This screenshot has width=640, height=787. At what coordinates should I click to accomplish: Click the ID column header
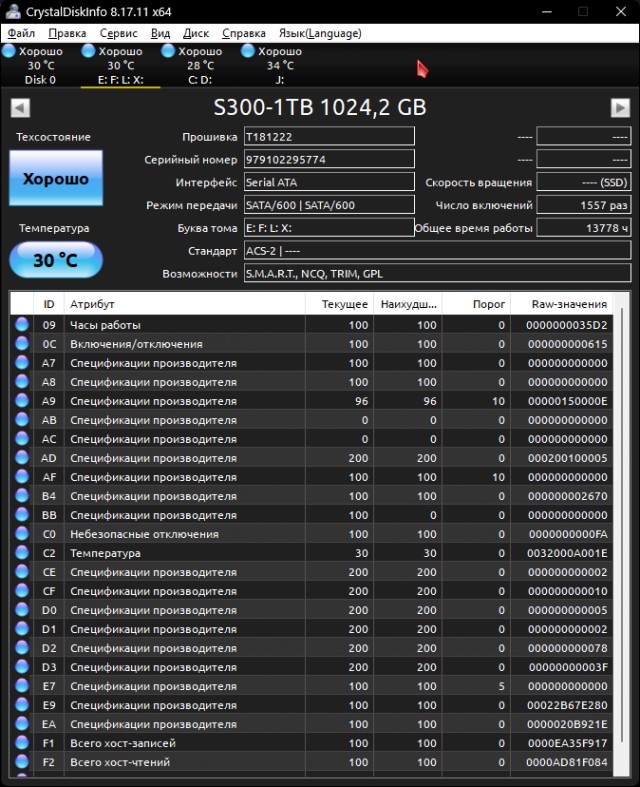49,304
